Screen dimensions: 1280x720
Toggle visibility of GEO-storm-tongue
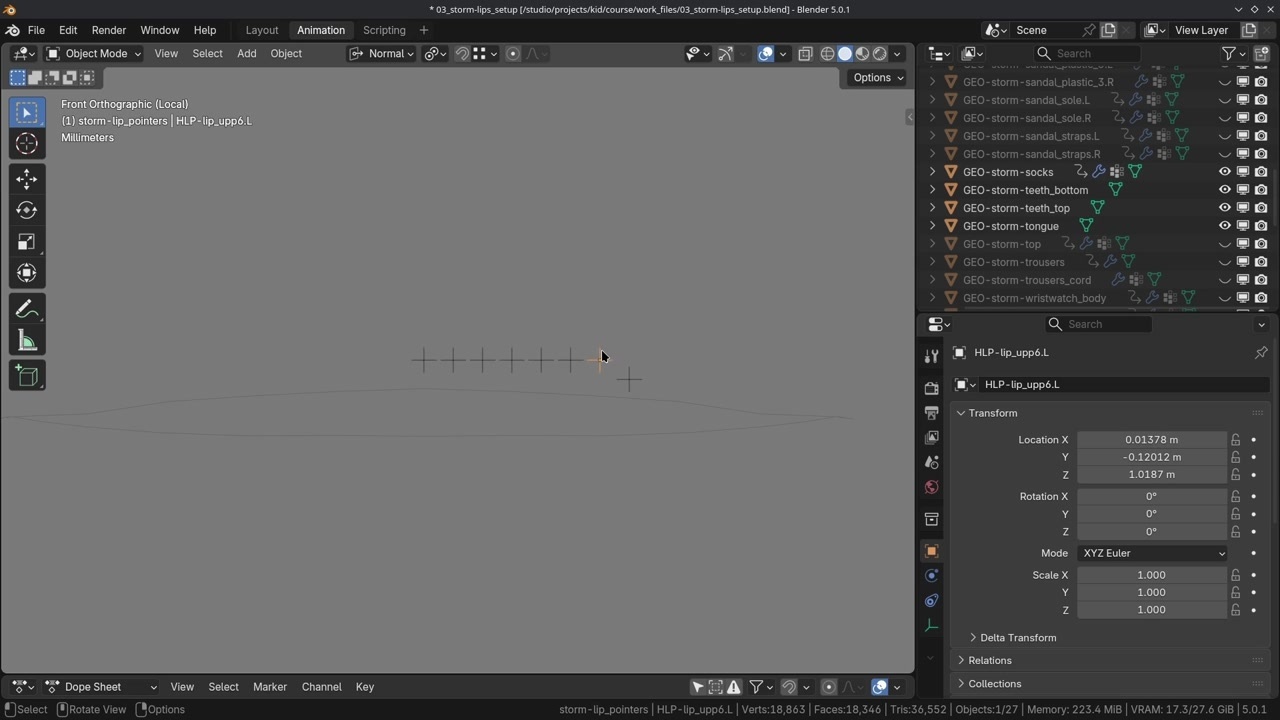pyautogui.click(x=1224, y=226)
